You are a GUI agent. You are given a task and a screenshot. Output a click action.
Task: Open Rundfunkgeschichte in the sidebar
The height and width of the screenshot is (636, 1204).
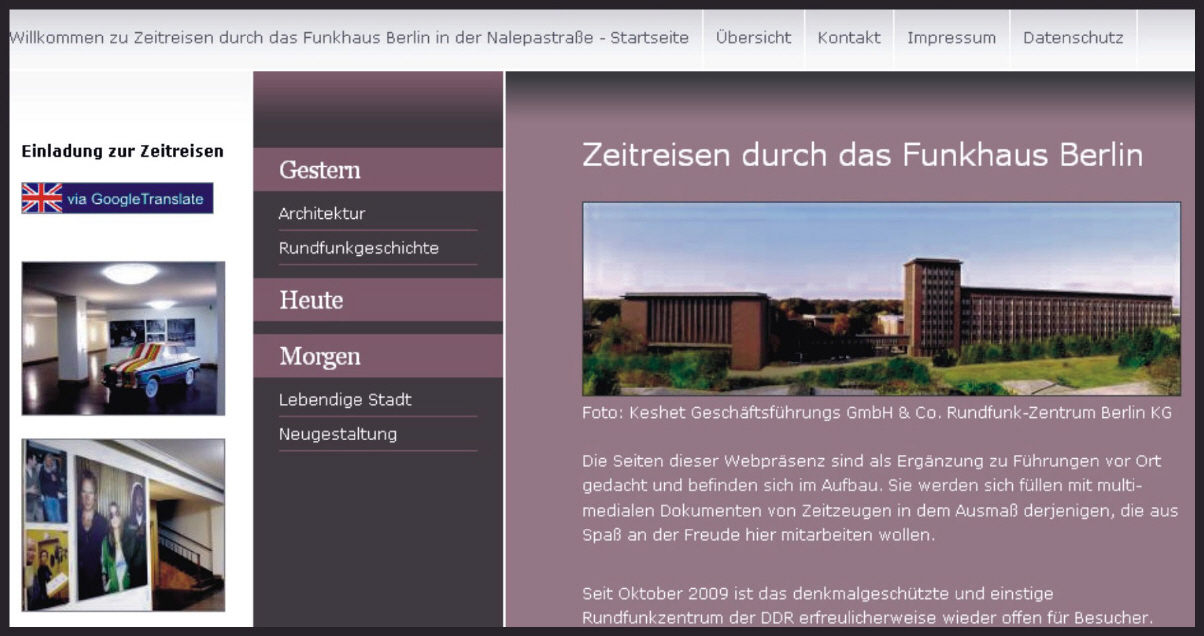coord(358,248)
